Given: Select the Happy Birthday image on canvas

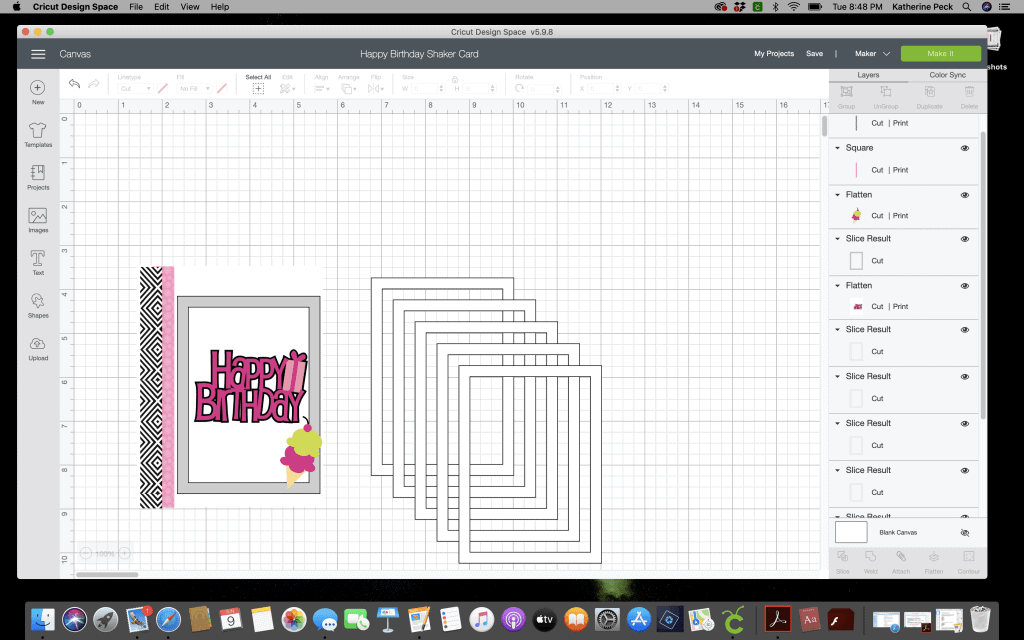Looking at the screenshot, I should coord(251,387).
